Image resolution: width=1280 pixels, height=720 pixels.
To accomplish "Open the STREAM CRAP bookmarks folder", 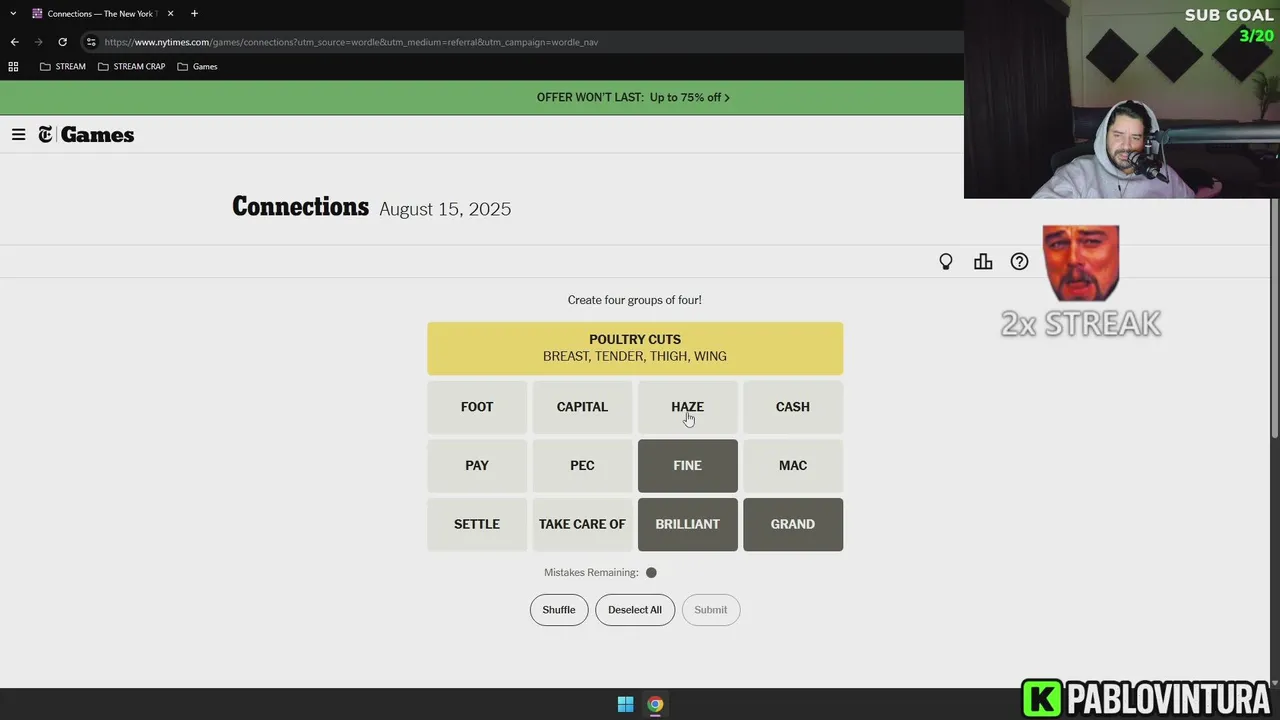I will 131,66.
